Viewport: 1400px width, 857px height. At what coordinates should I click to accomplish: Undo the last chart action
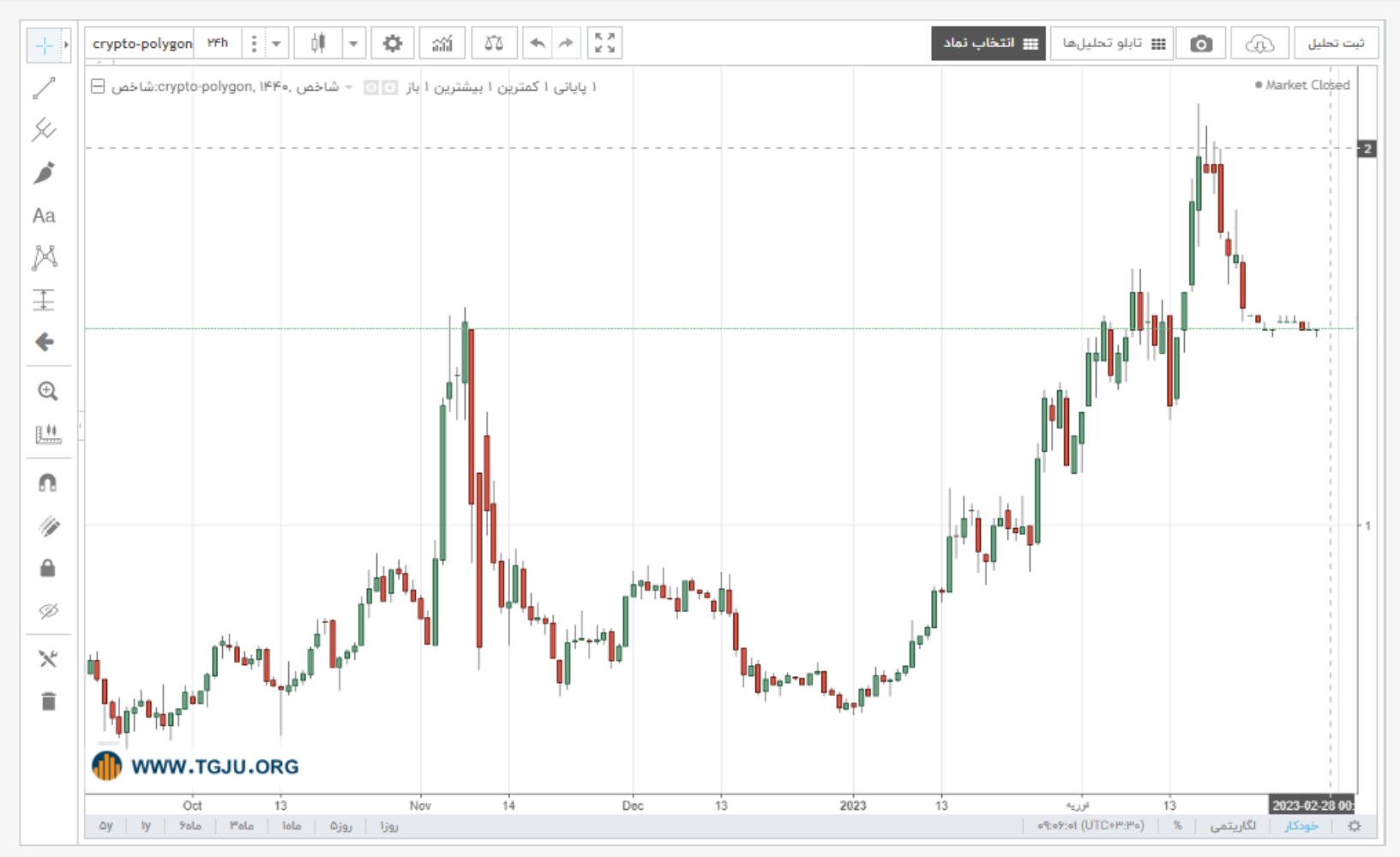538,43
